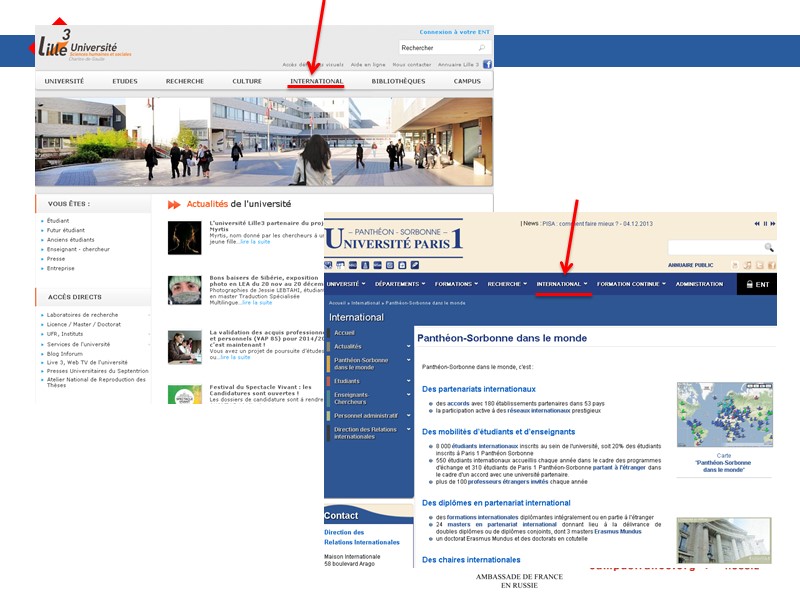800x600 pixels.
Task: Open the Aide en ligne link
Action: [368, 64]
